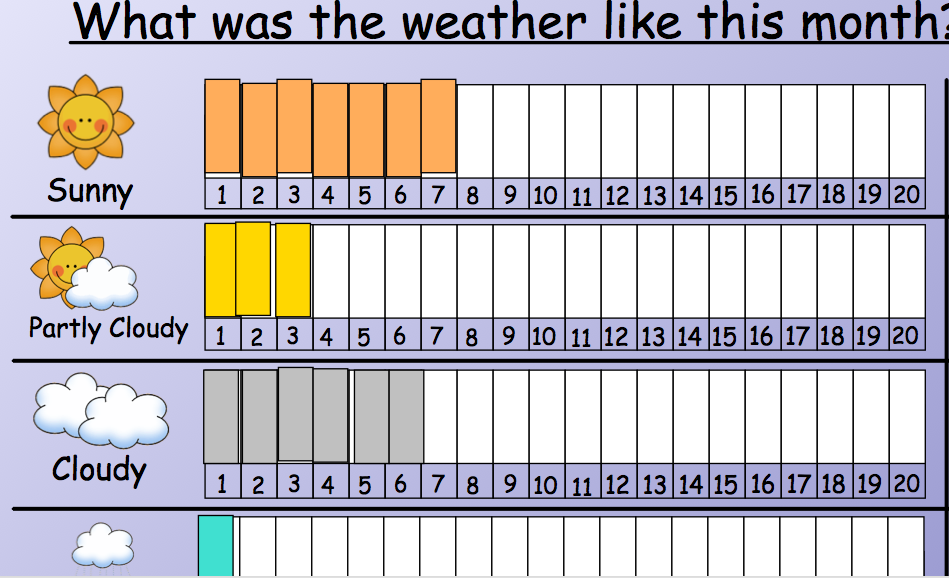The width and height of the screenshot is (949, 578).
Task: Select the turquoise bar in bottom row
Action: [x=215, y=546]
